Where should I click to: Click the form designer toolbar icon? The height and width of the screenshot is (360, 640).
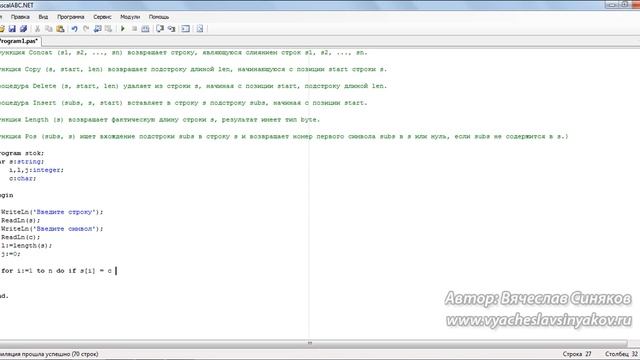[x=200, y=29]
